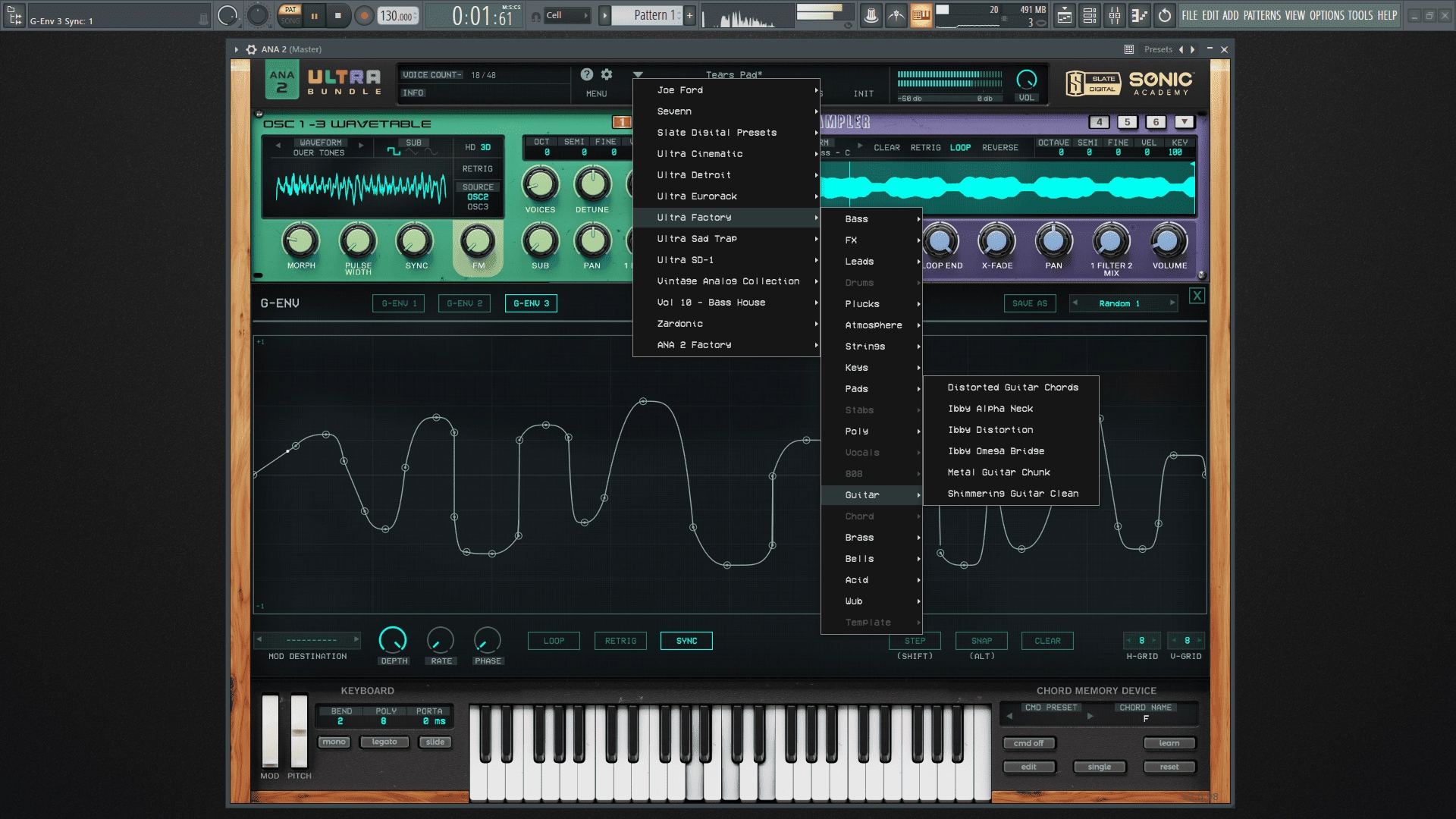Toggle the slide button
This screenshot has height=819, width=1456.
(x=435, y=742)
